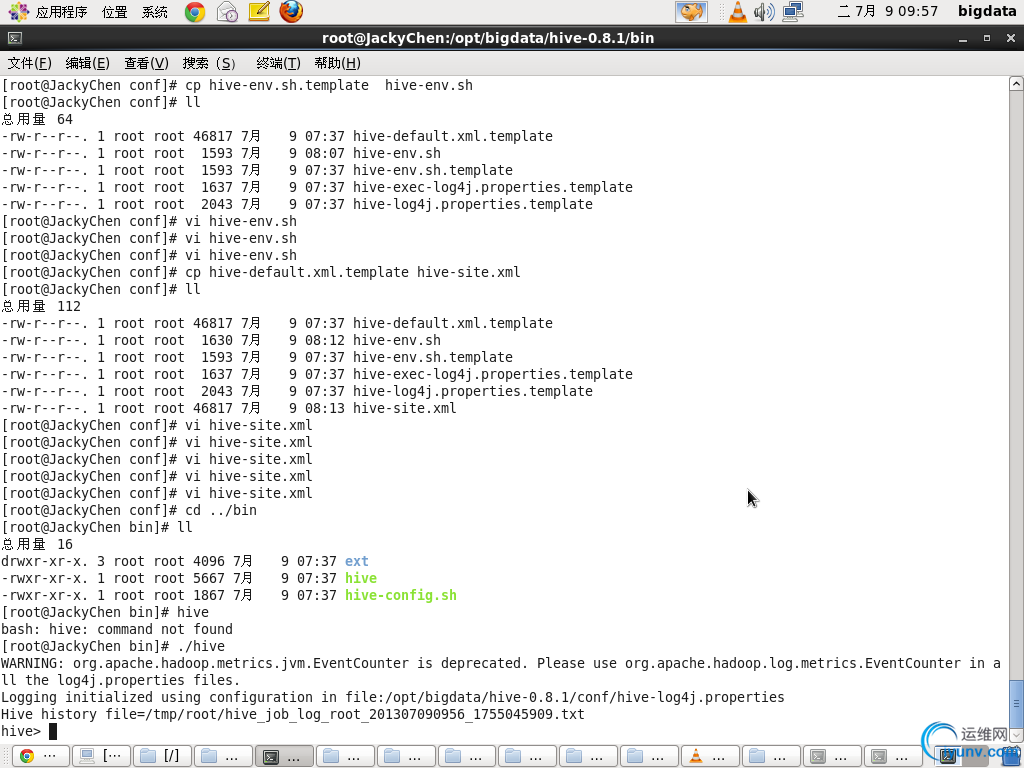Open the volume speaker icon
1024x768 pixels.
[x=764, y=12]
